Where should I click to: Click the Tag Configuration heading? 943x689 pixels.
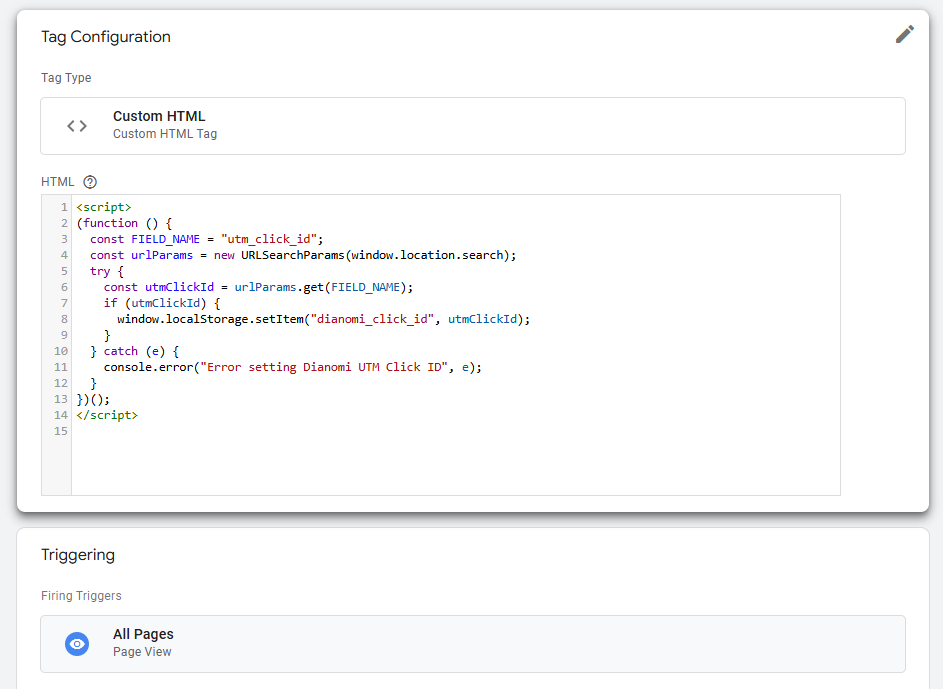click(106, 37)
